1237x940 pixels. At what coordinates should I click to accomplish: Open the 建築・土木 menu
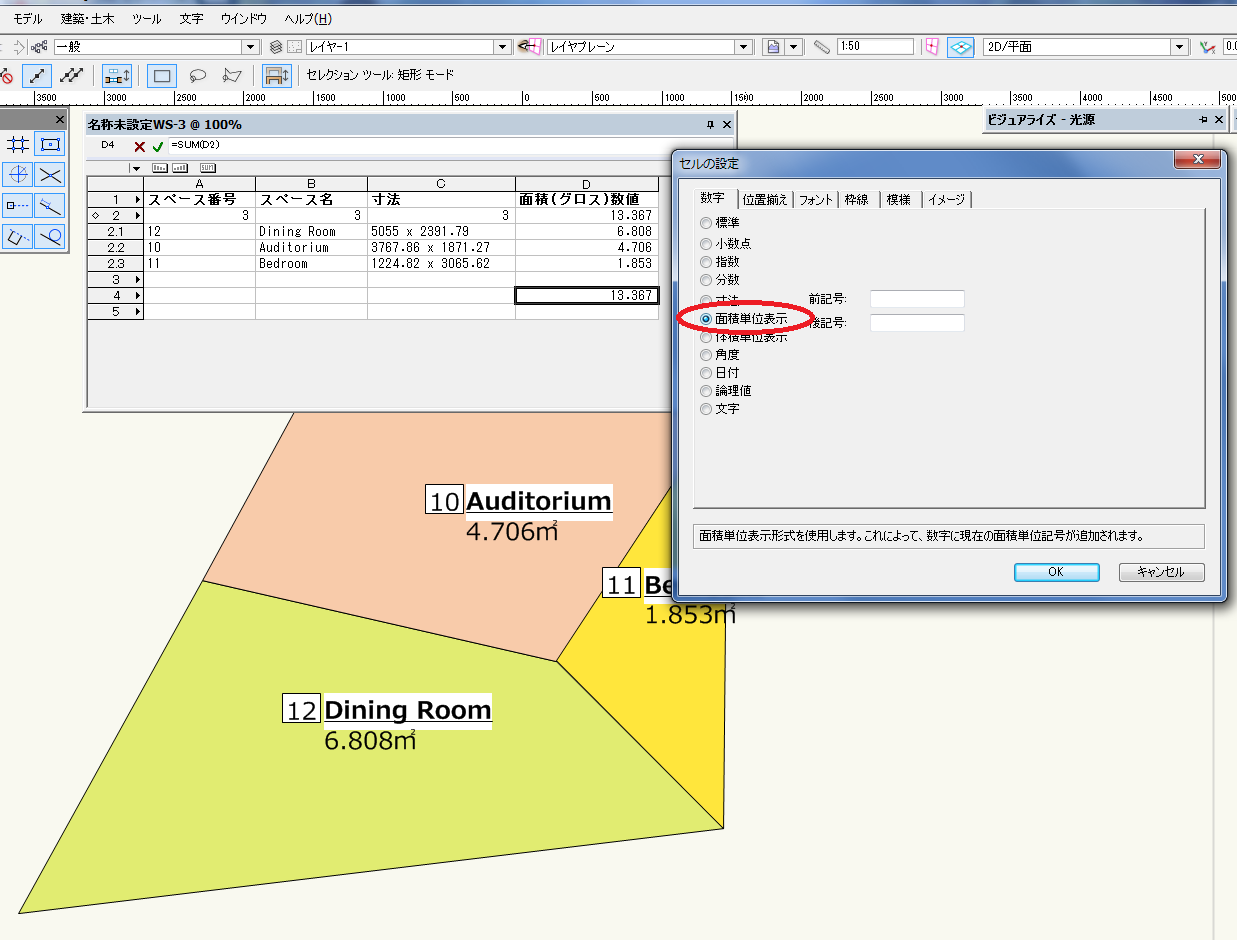point(88,19)
